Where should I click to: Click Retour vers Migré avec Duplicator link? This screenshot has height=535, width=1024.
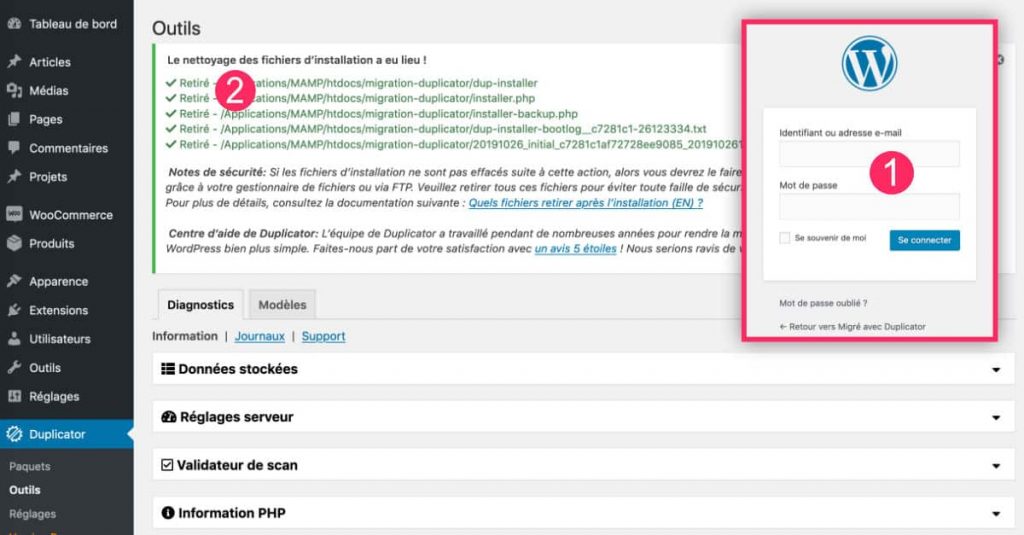[x=852, y=327]
